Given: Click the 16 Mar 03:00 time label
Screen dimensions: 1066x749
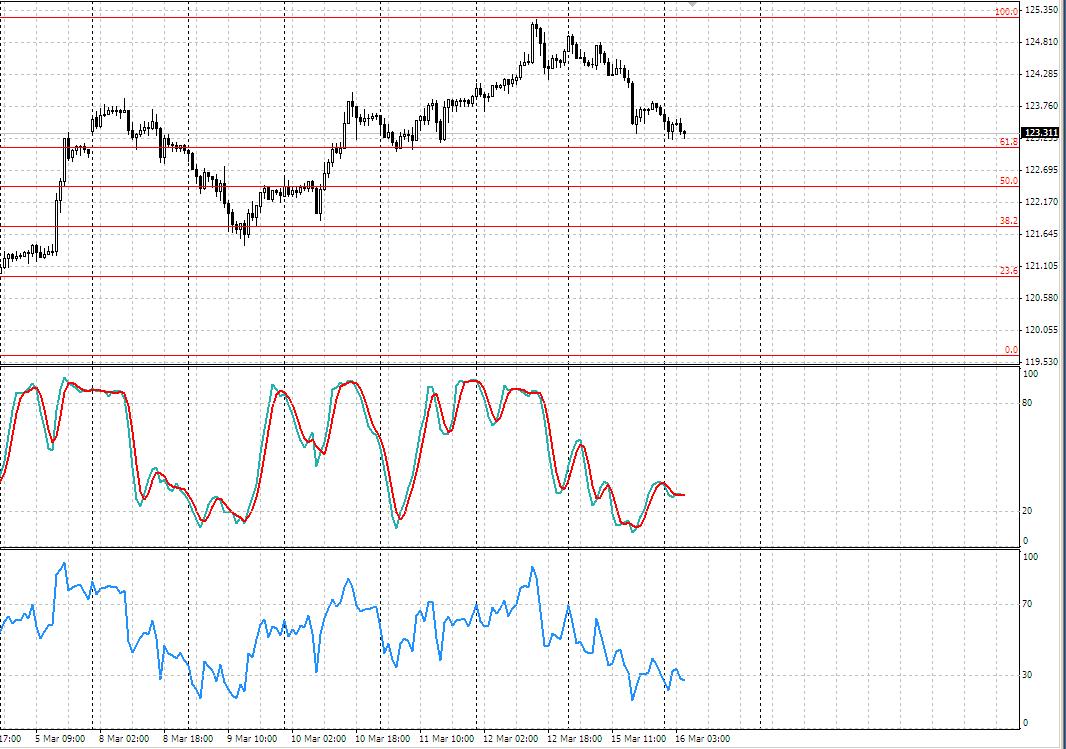Looking at the screenshot, I should pyautogui.click(x=702, y=739).
